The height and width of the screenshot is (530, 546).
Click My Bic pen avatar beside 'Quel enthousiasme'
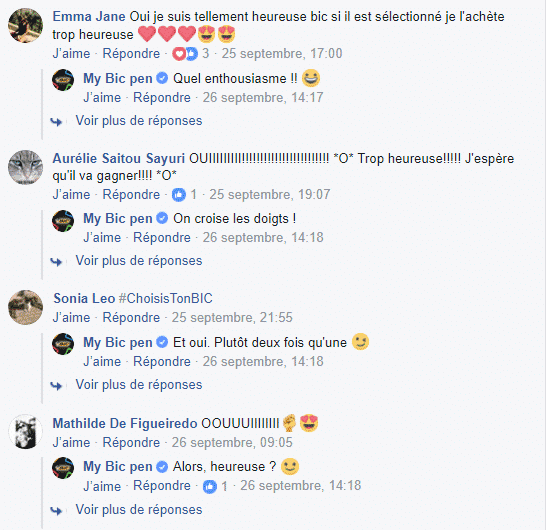63,80
